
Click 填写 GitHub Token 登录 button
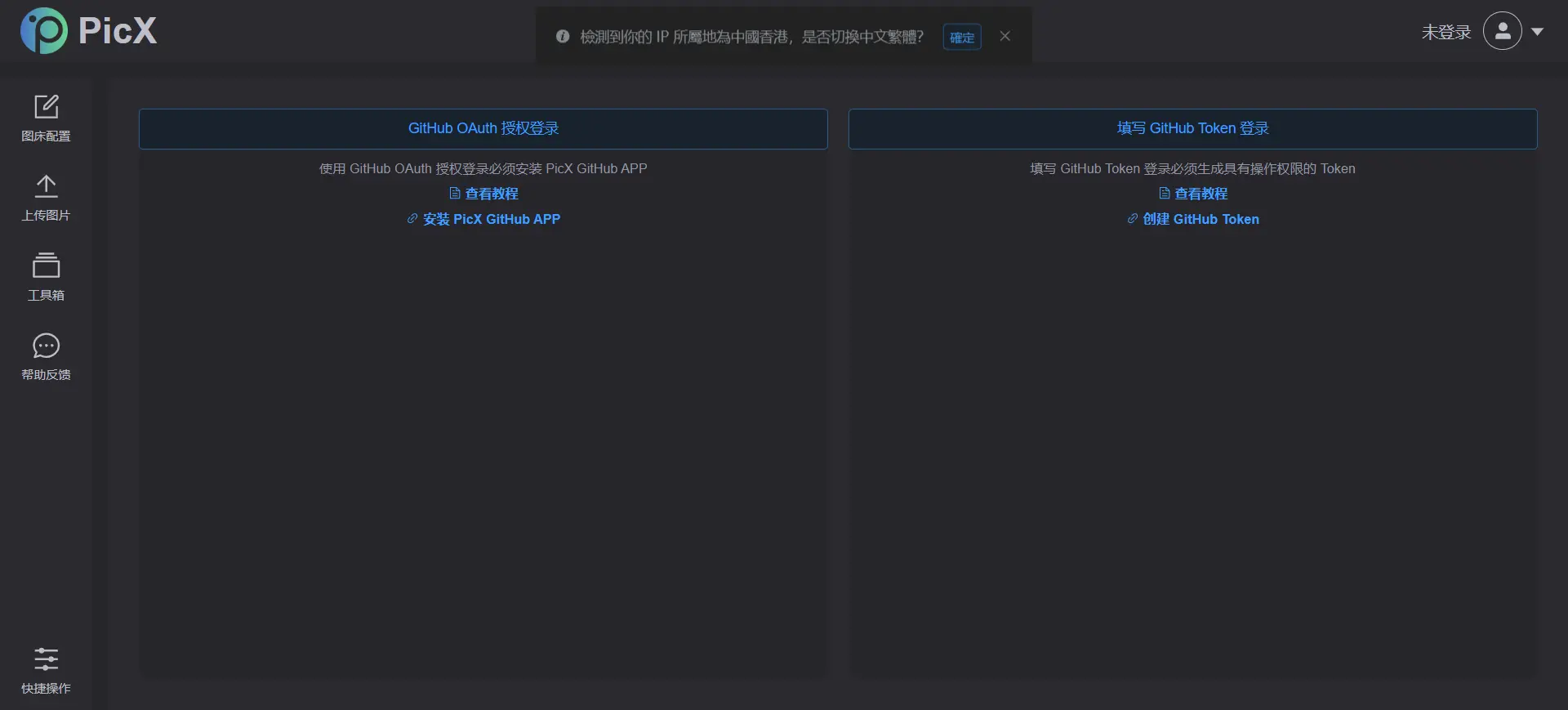point(1193,129)
